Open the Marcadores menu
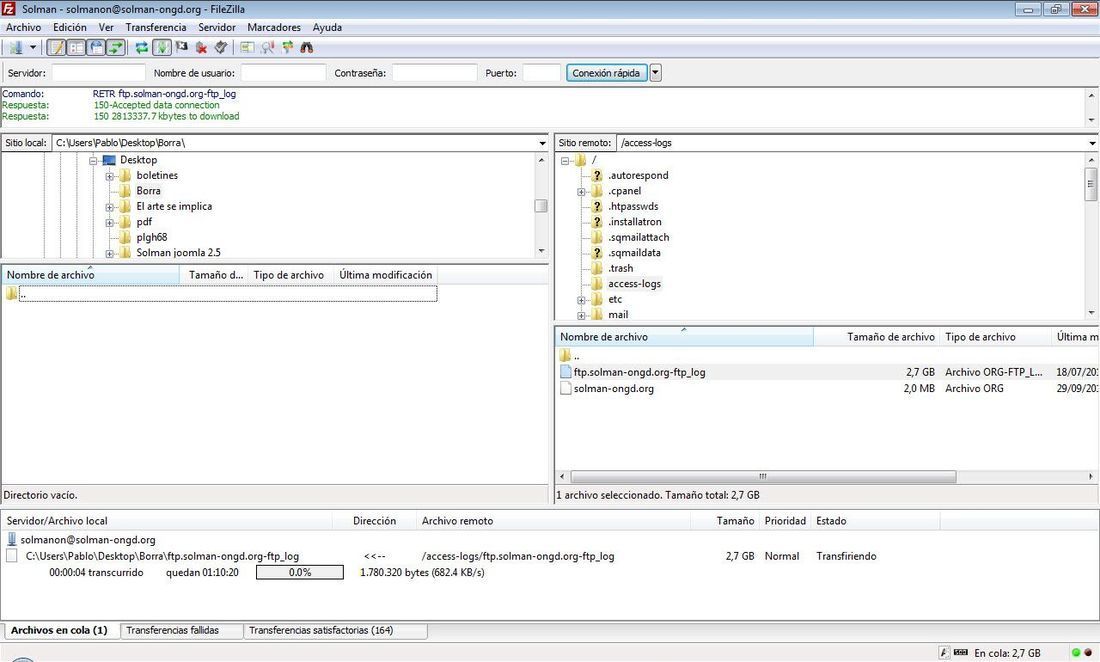 click(x=274, y=27)
